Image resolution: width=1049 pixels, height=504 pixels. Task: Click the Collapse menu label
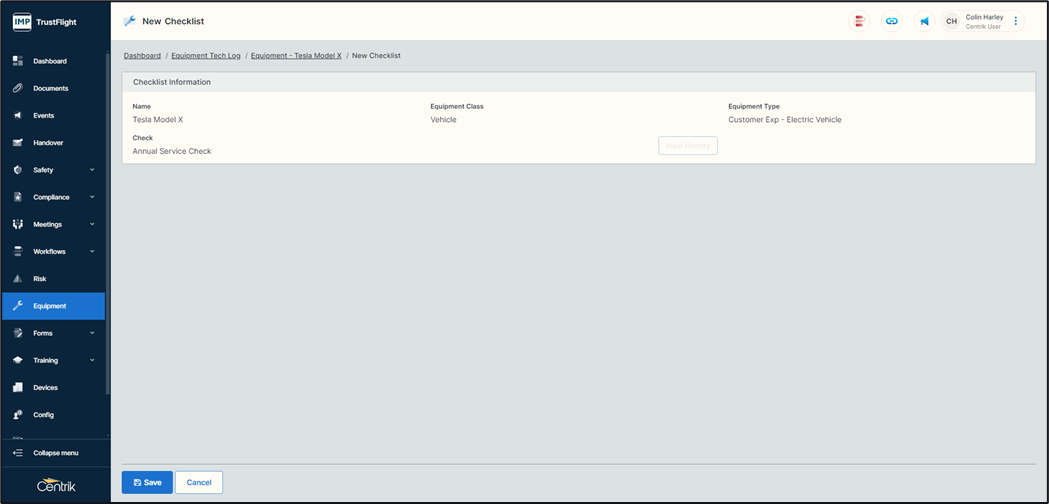tap(56, 453)
